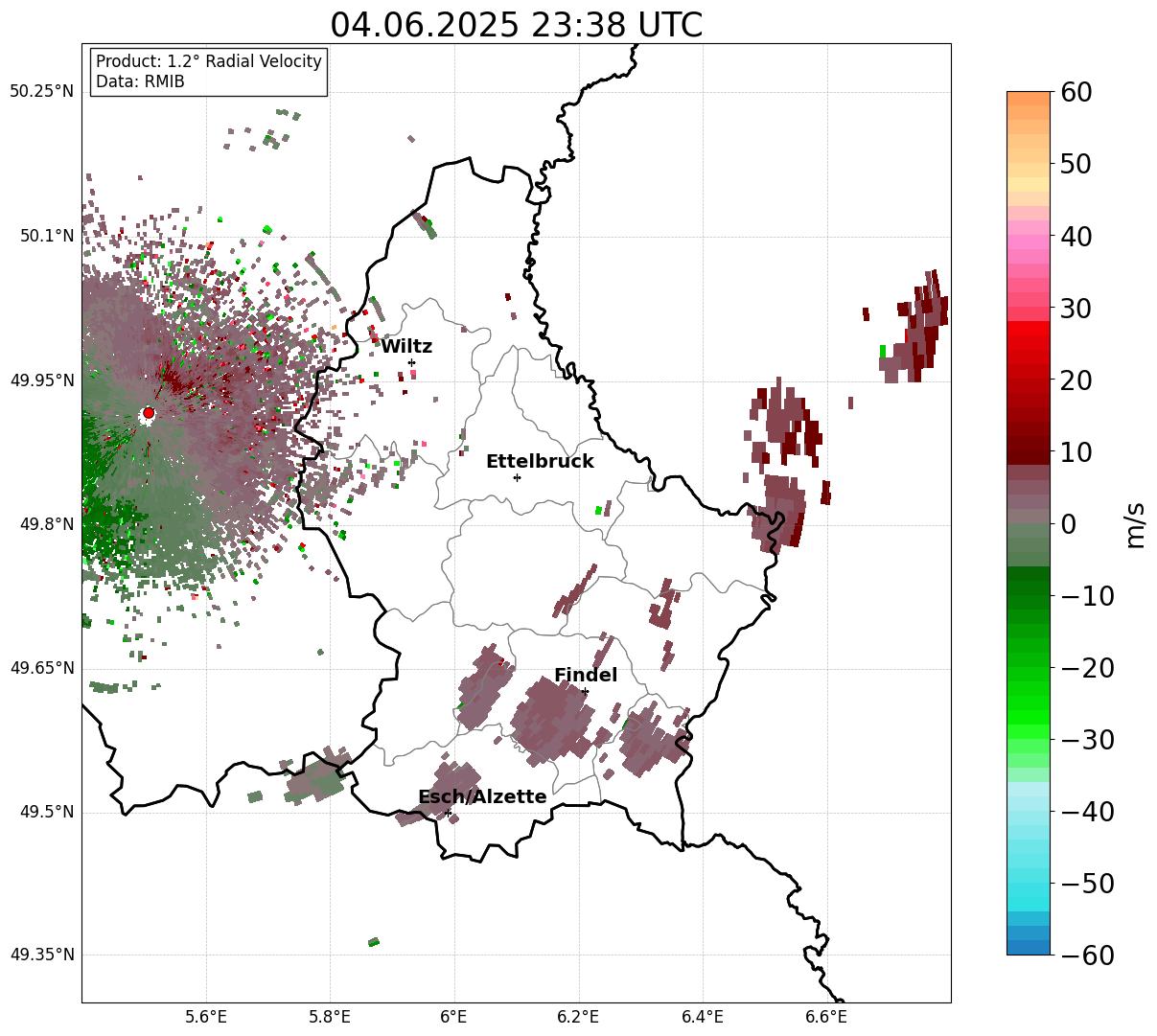Viewport: 1157px width, 1036px height.
Task: Click the colorbar value 30
Action: [x=1076, y=308]
